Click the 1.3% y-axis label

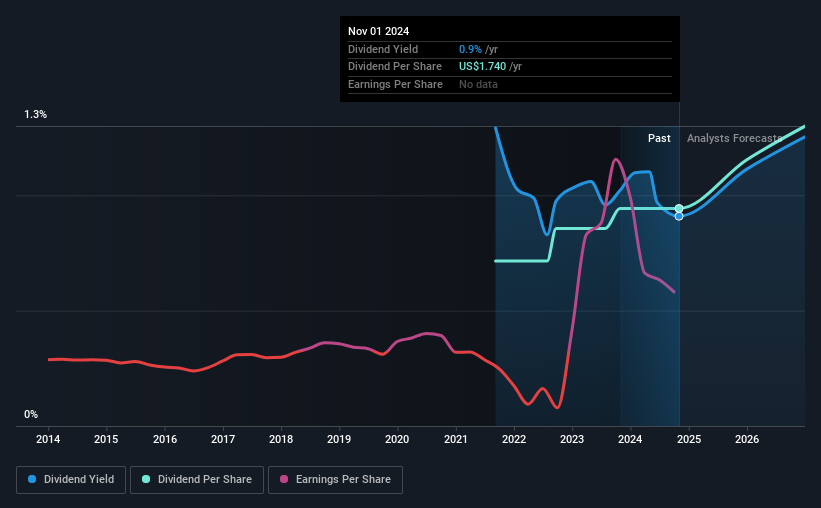pos(36,115)
